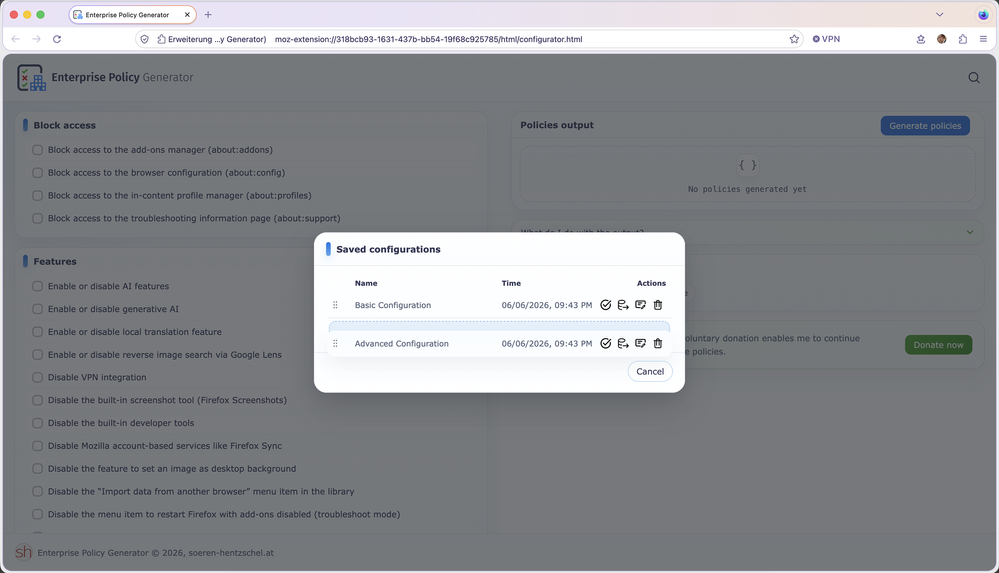Screen dimensions: 999x573
Task: Toggle reverse image search via Google Lens
Action: [x=38, y=355]
